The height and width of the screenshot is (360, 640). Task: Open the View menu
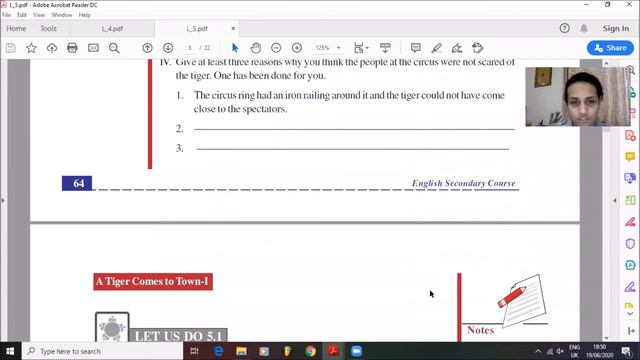39,15
